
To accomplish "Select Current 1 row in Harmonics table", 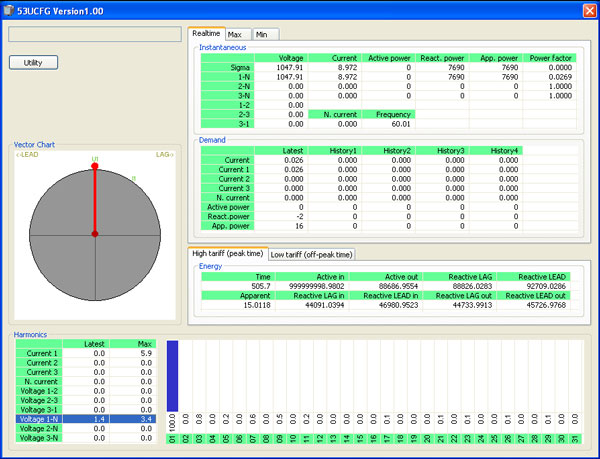I will tap(86, 353).
